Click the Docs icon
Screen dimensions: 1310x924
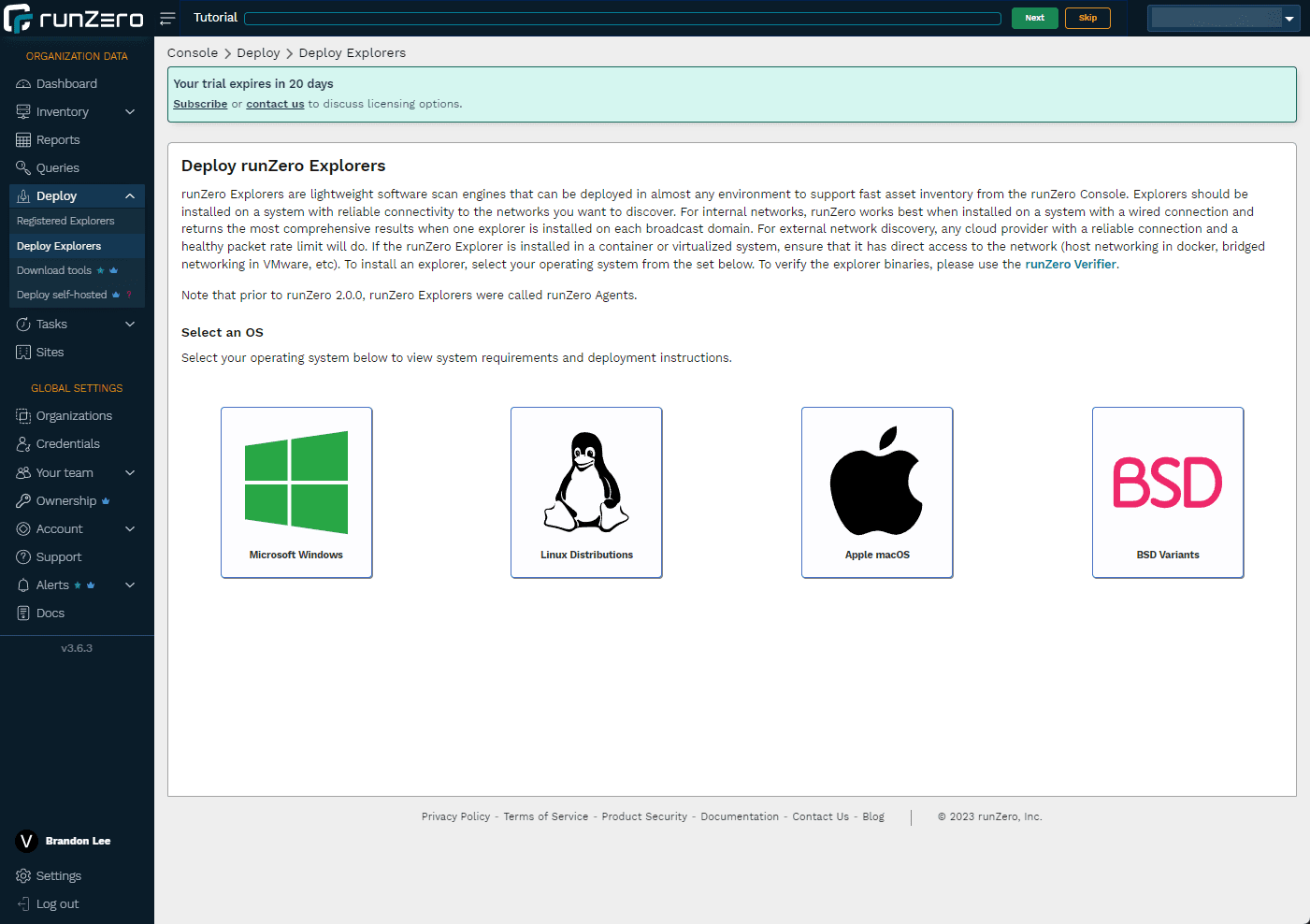(x=23, y=614)
